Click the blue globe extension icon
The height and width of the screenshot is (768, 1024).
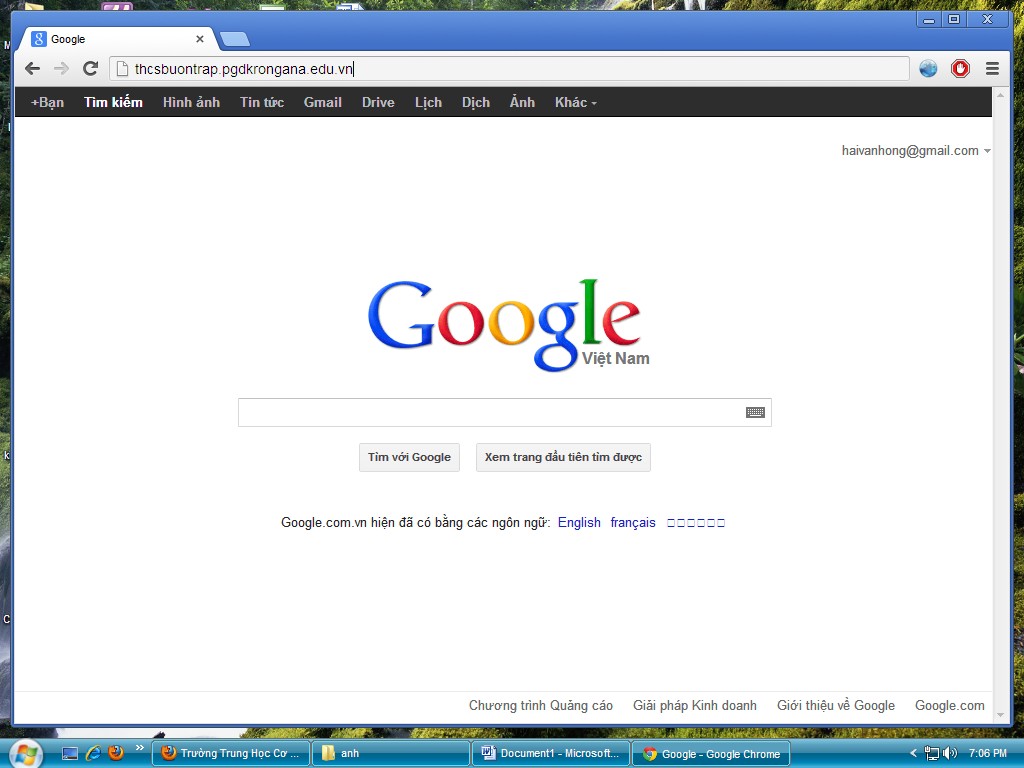928,68
